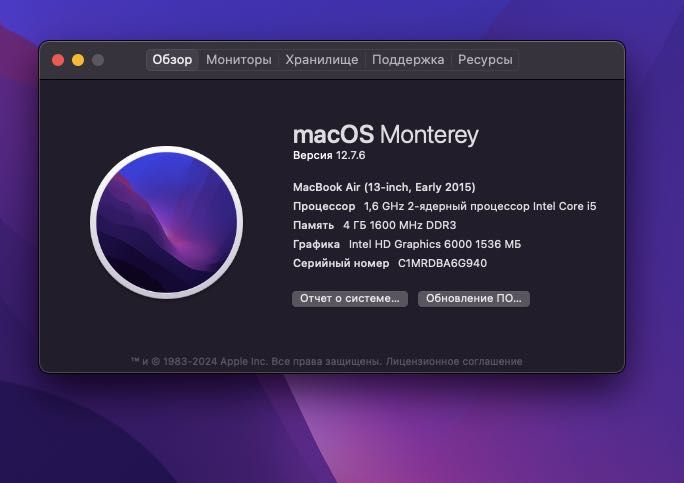Click the macOS Monterey logo image
This screenshot has width=684, height=483.
click(166, 222)
